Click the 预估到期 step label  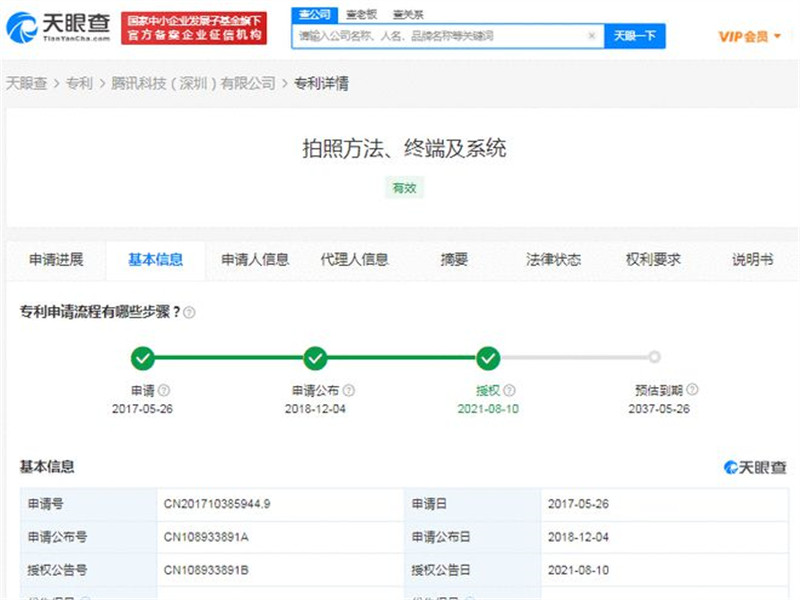pyautogui.click(x=659, y=390)
